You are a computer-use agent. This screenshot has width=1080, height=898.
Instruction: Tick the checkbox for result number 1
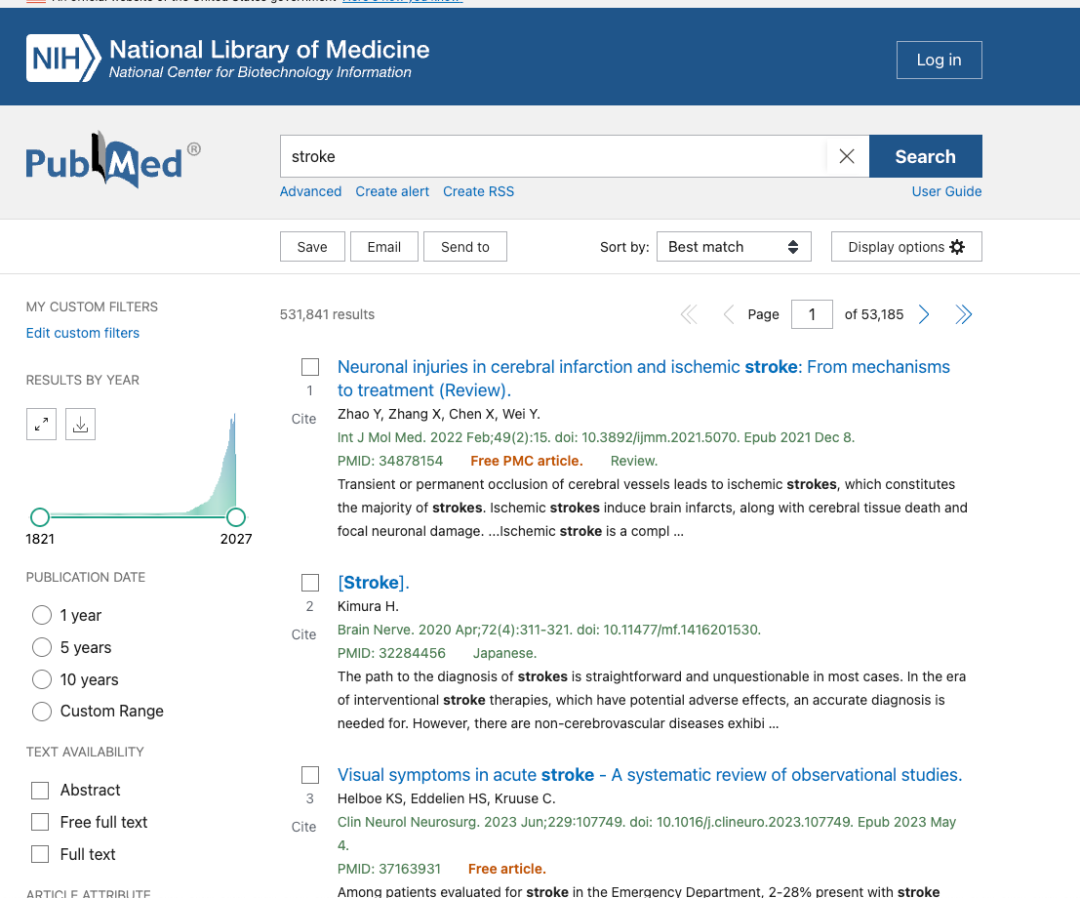(x=310, y=367)
